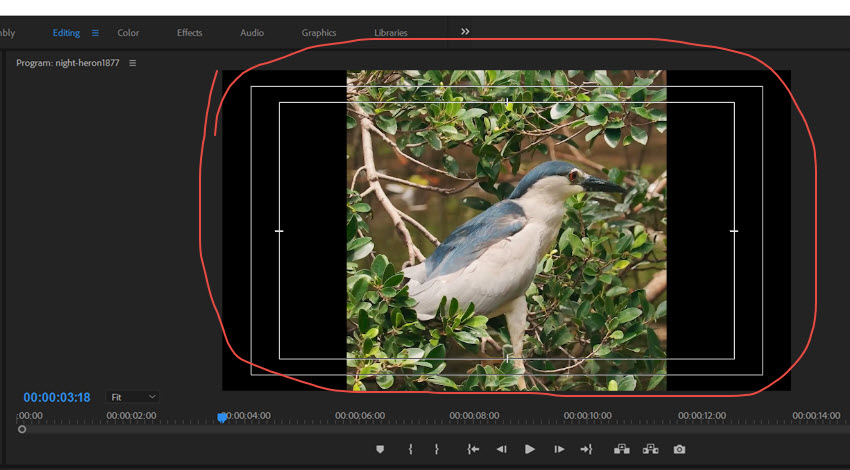
Task: Switch to the Graphics workspace tab
Action: 319,33
